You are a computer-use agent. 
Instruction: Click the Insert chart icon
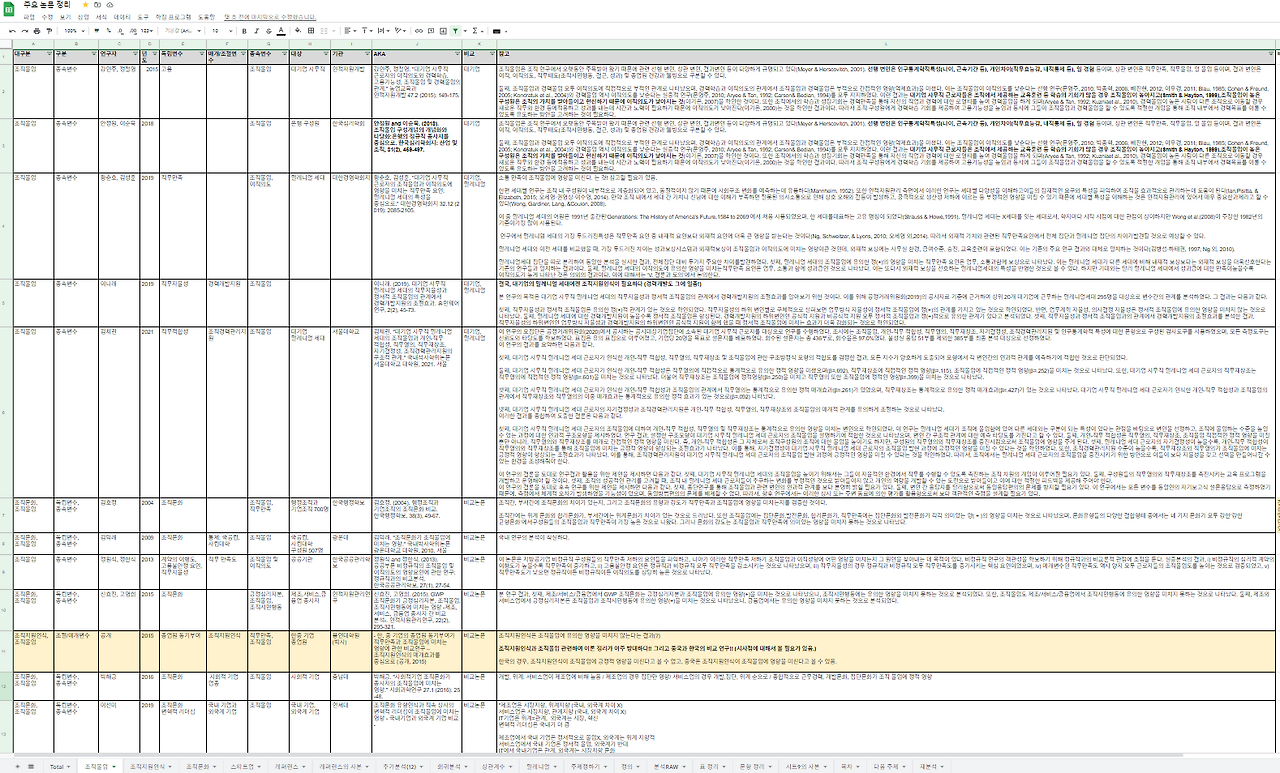pyautogui.click(x=443, y=31)
